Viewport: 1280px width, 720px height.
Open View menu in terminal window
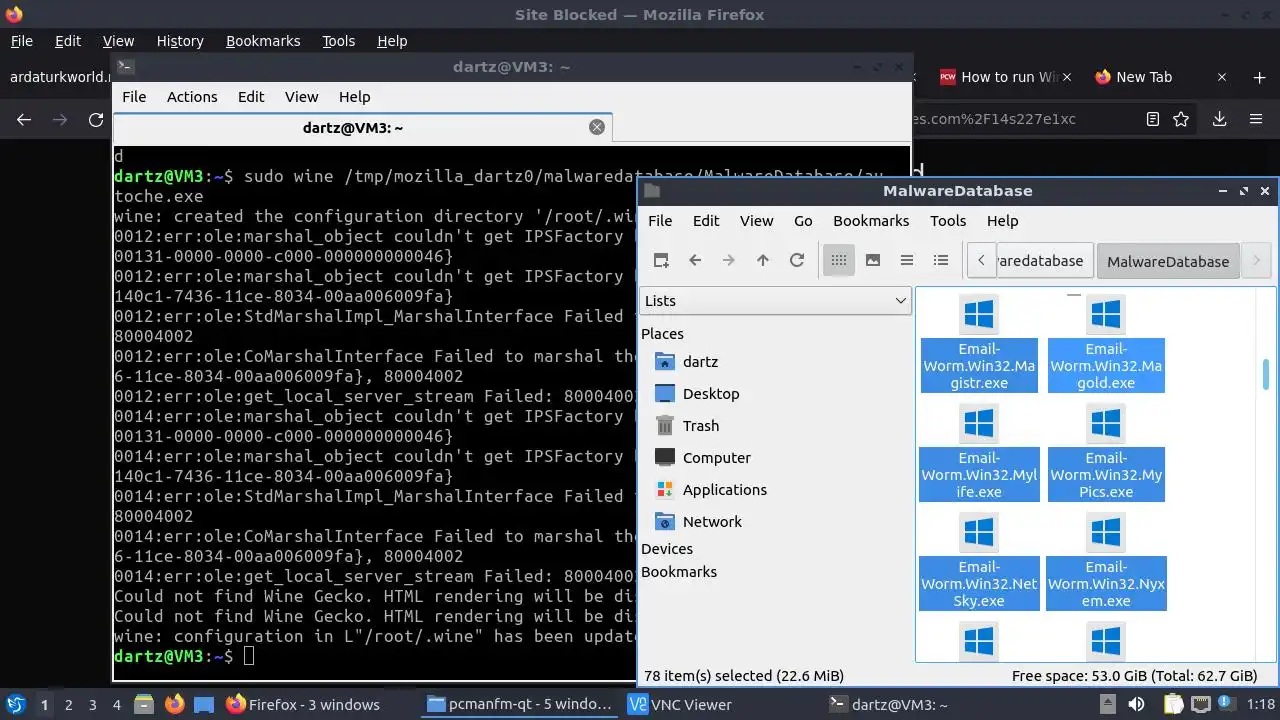pos(301,97)
